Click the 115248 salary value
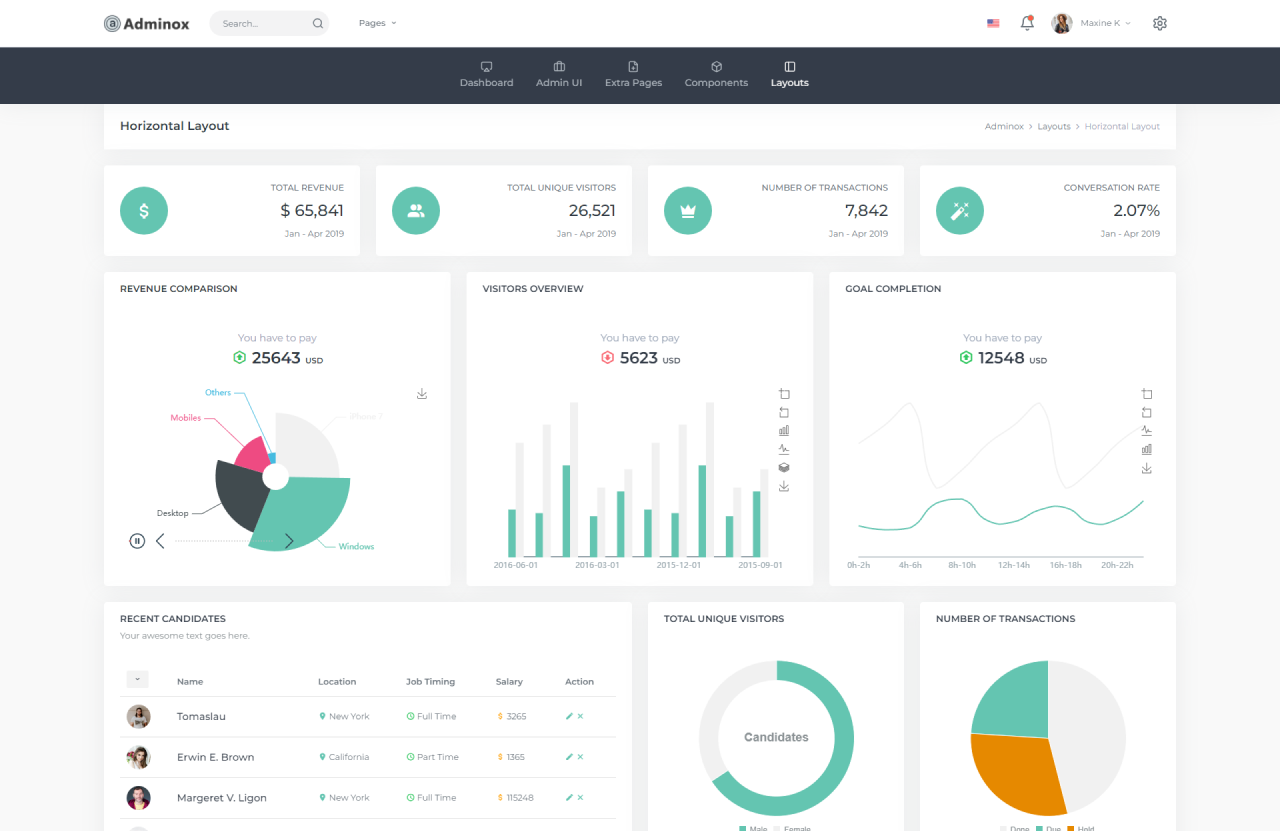The width and height of the screenshot is (1280, 831). pyautogui.click(x=516, y=798)
